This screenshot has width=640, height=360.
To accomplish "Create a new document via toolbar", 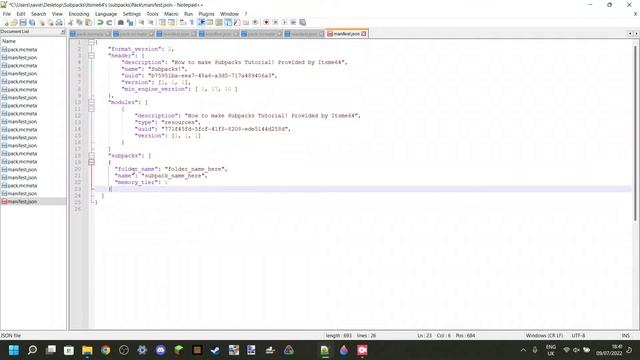I will 6,22.
